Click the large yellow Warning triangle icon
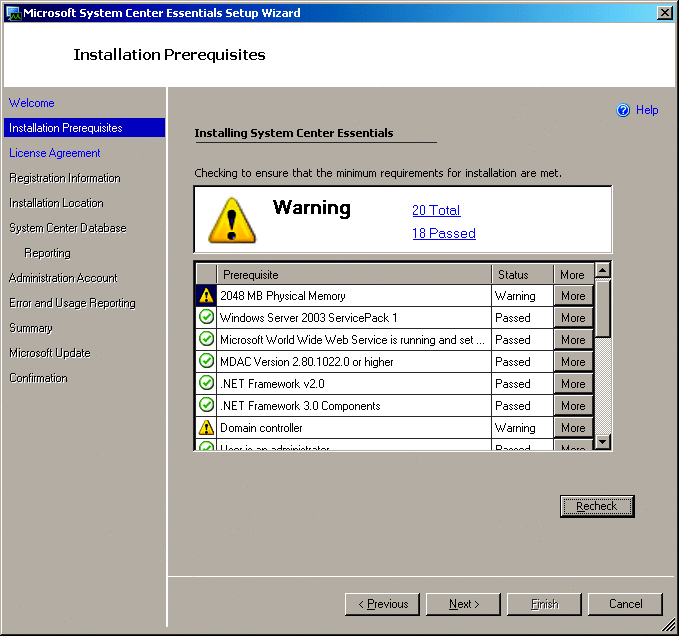The width and height of the screenshot is (679, 636). pyautogui.click(x=232, y=219)
